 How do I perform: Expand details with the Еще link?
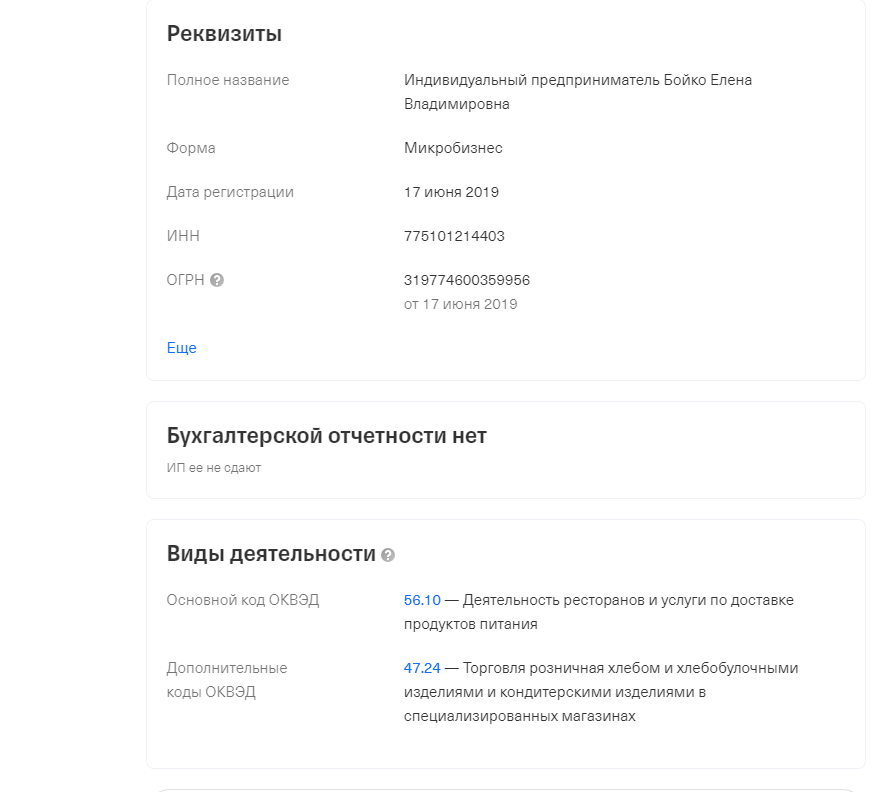click(181, 347)
